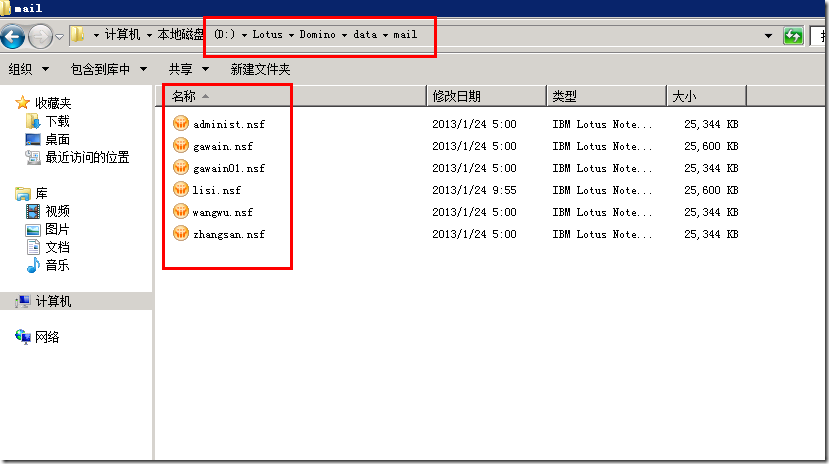
Task: Click the green refresh button
Action: [x=793, y=36]
